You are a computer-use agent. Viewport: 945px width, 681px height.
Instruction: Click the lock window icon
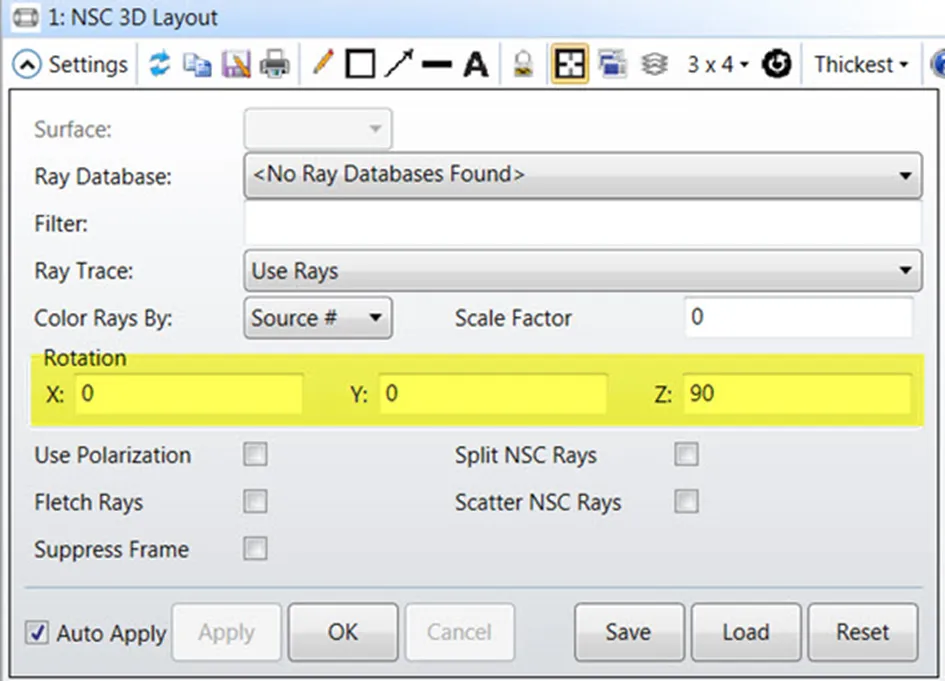[523, 64]
